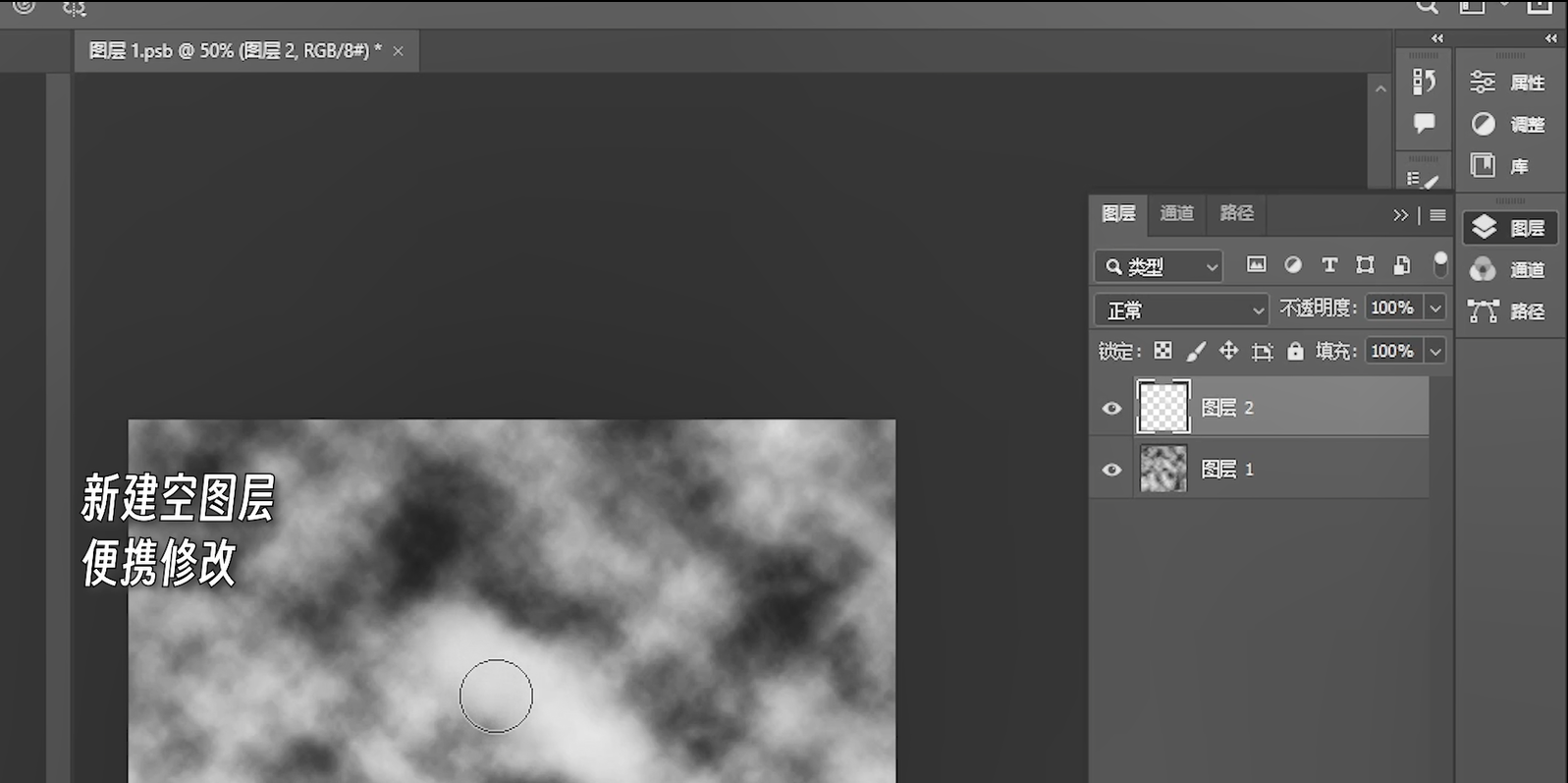Select the 图层 1 clouds thumbnail
The width and height of the screenshot is (1568, 783).
click(x=1163, y=469)
